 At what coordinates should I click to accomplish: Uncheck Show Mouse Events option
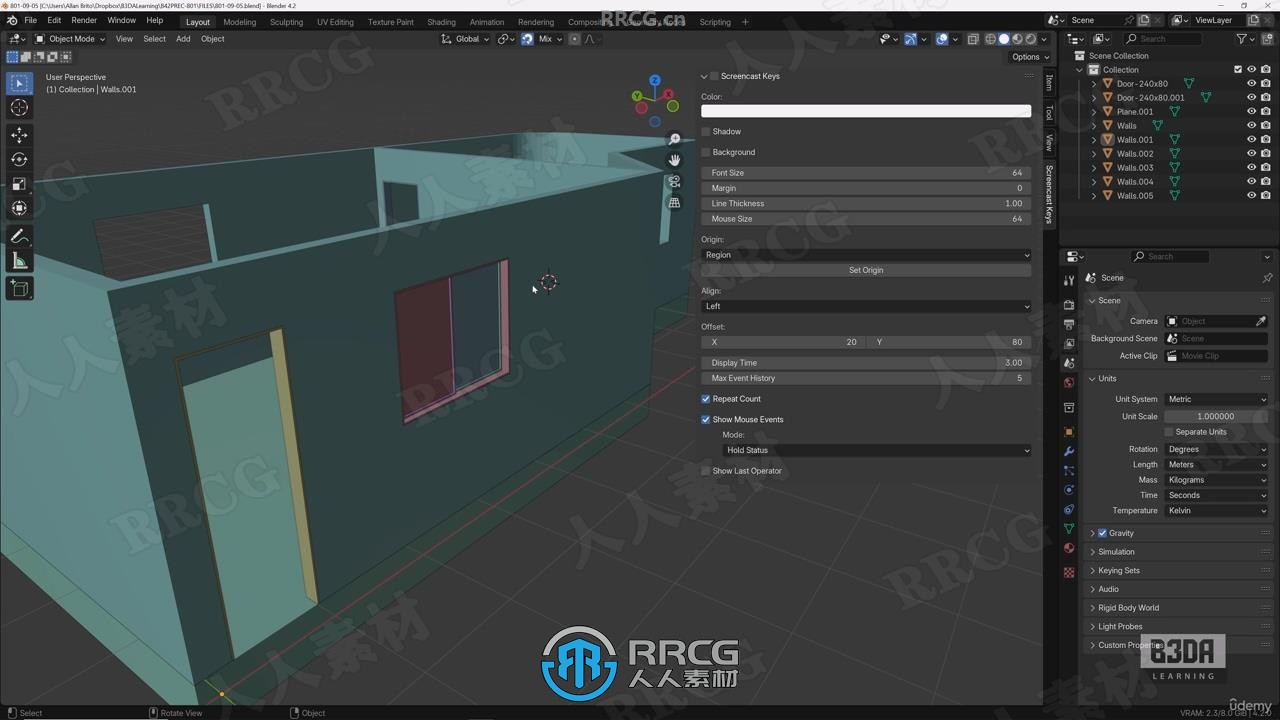click(x=706, y=419)
